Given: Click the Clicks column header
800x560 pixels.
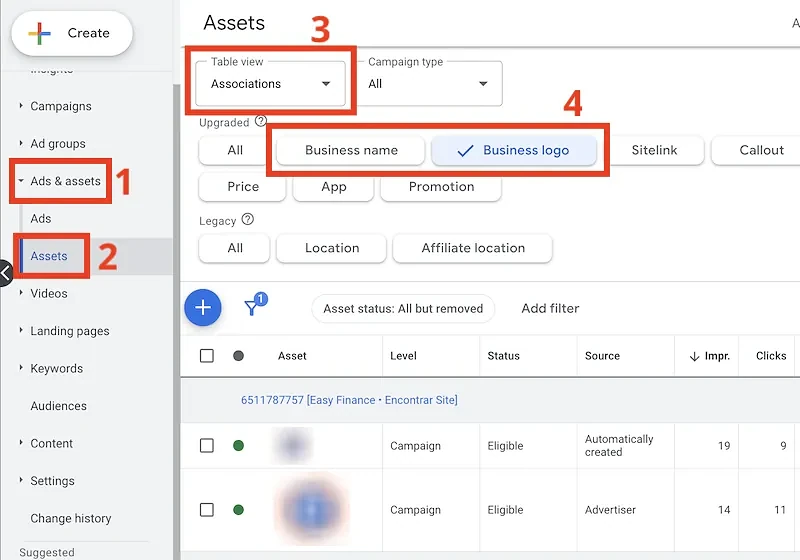Looking at the screenshot, I should [x=771, y=355].
